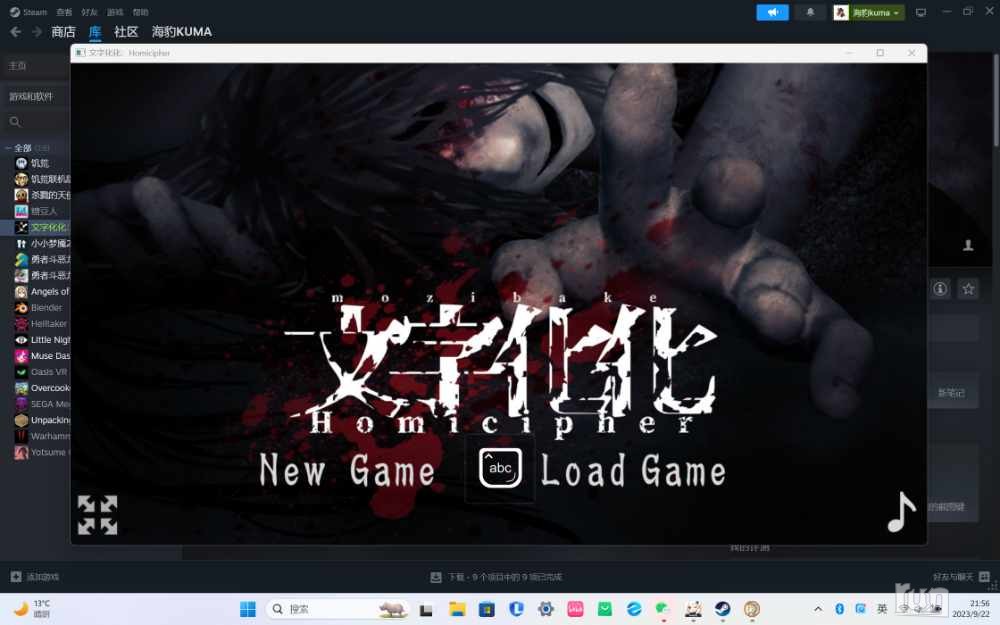The height and width of the screenshot is (625, 1000).
Task: Open Microsoft Store from the taskbar
Action: [x=487, y=609]
